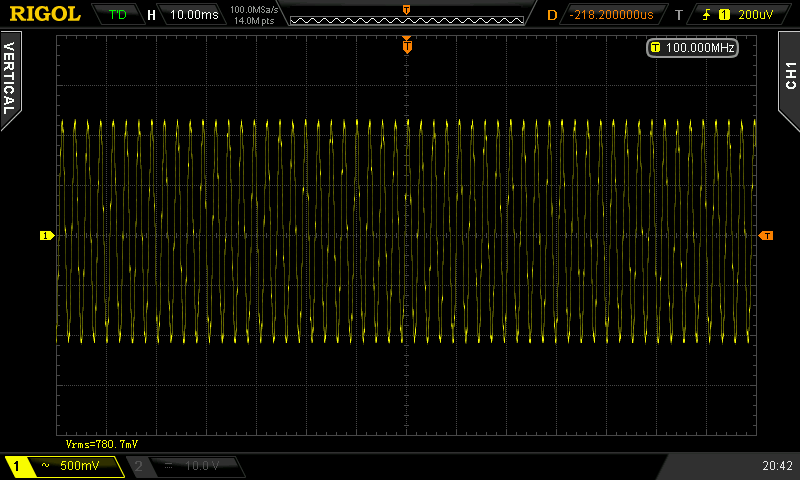Screen dimensions: 800x480
Task: Open the VERTICAL side tab
Action: click(x=10, y=79)
